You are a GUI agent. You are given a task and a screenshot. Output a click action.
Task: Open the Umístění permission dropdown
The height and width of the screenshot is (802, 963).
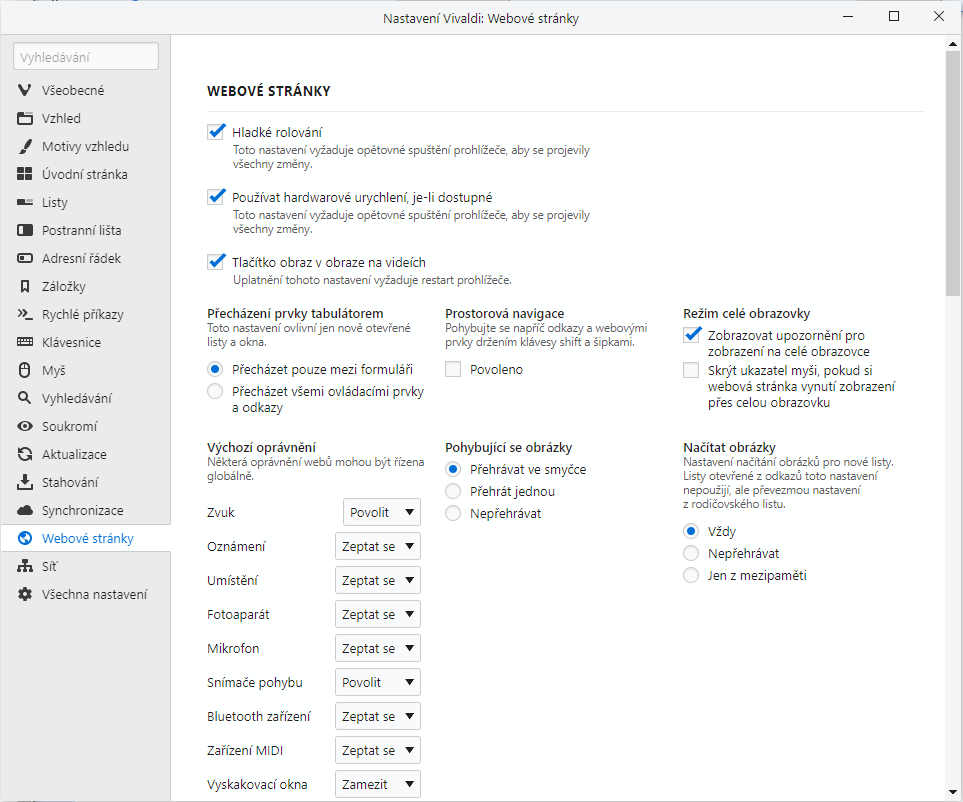point(378,580)
